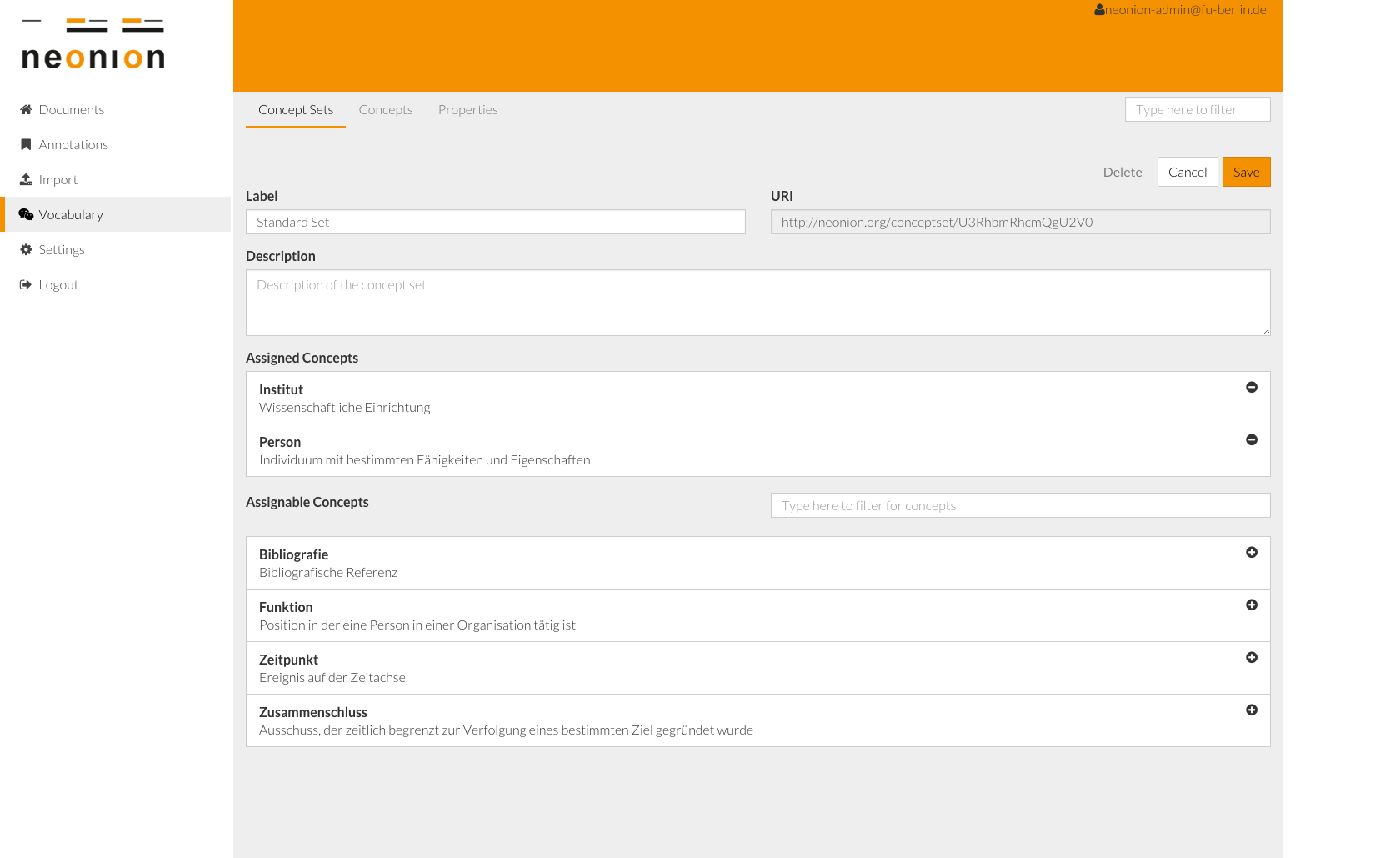Click 'Individuum mit bestimmten Fähigkeiten' description
This screenshot has width=1400, height=858.
425,460
